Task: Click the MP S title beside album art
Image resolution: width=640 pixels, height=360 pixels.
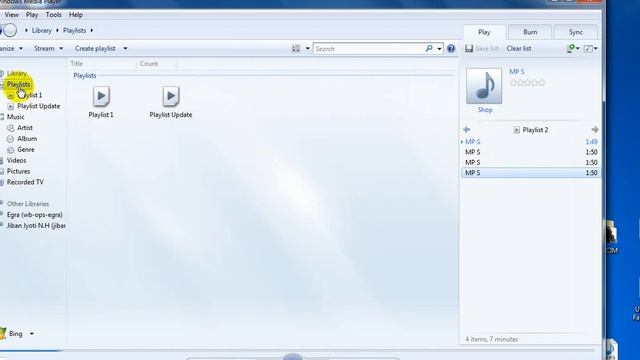Action: (517, 72)
